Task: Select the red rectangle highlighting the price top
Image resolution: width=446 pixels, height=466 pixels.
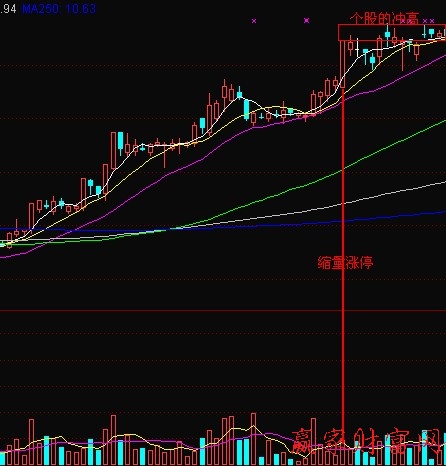Action: [392, 32]
